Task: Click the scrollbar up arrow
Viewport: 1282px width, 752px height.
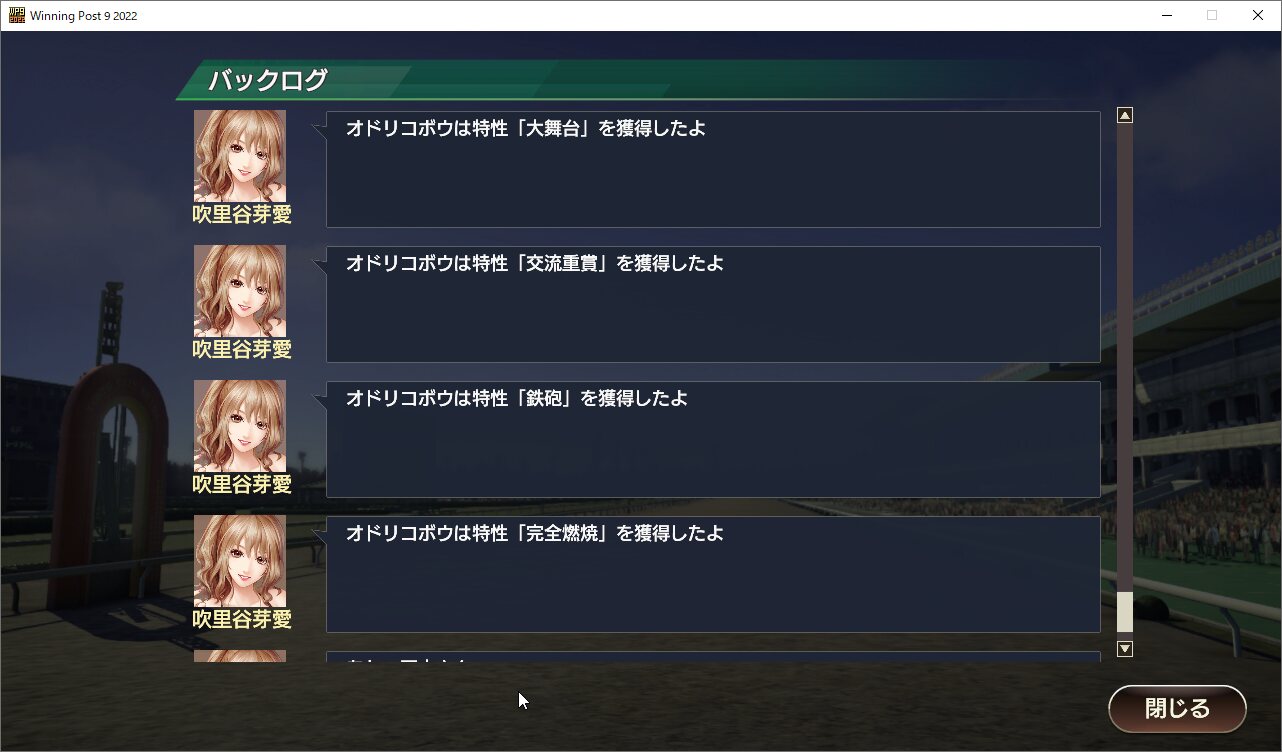Action: click(x=1125, y=115)
